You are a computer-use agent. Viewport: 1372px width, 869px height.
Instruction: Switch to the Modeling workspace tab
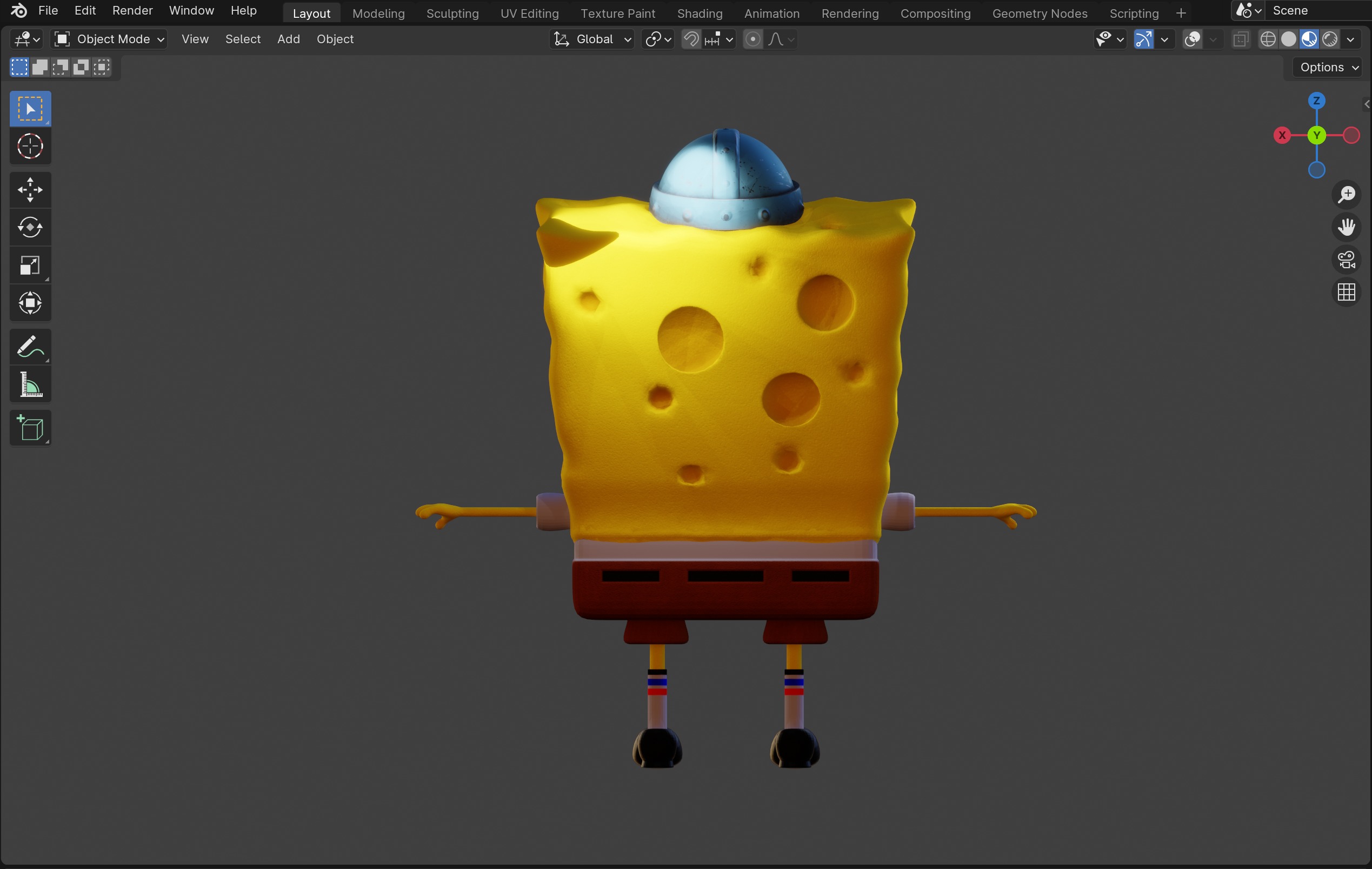coord(378,13)
